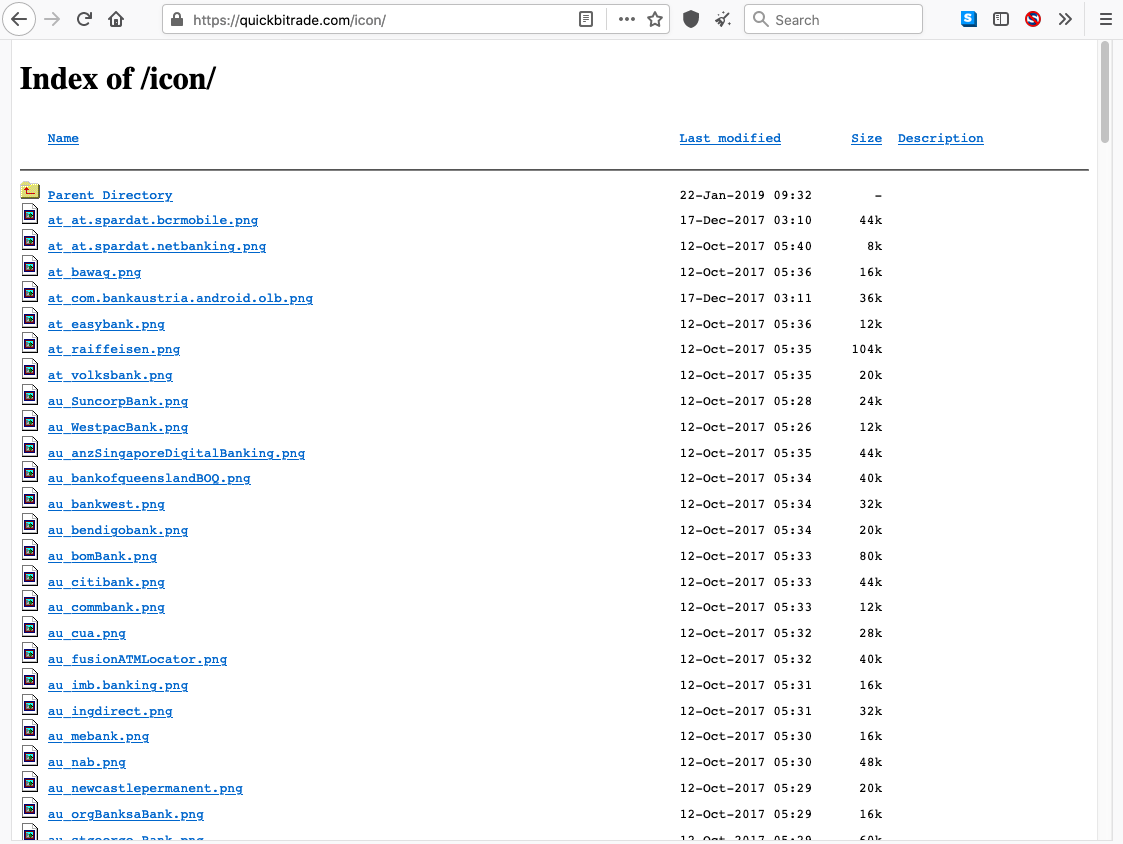Image resolution: width=1123 pixels, height=844 pixels.
Task: Click the 8k size of at_at.spardat.netbanking.png
Action: tap(874, 246)
